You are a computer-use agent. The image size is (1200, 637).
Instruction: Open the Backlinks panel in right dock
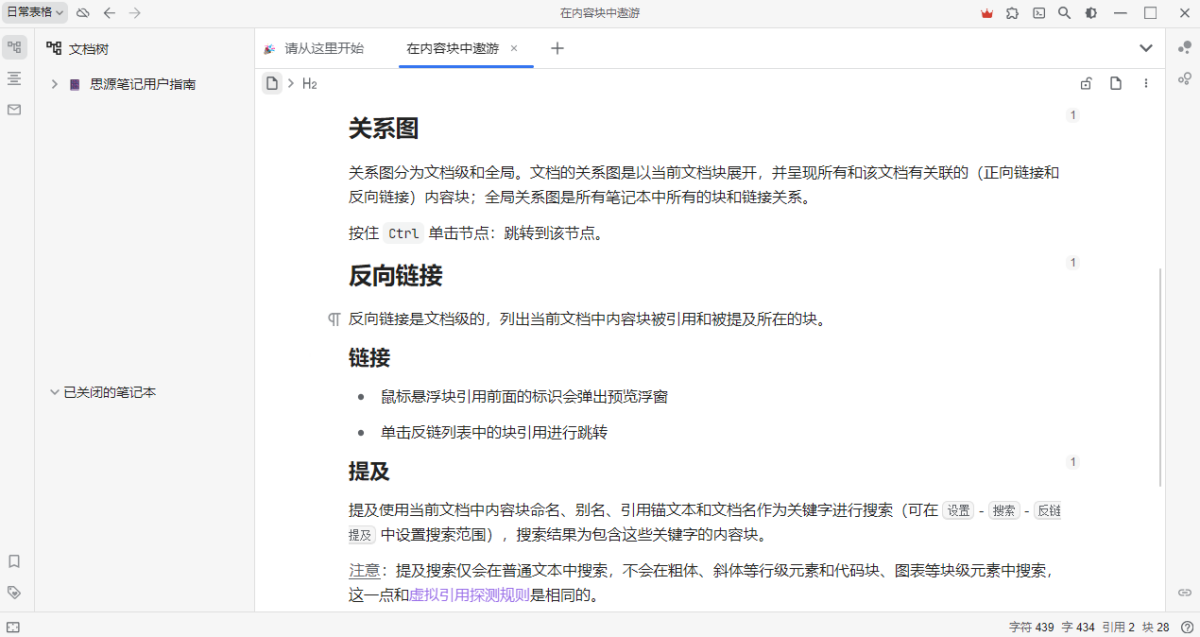pos(1185,592)
